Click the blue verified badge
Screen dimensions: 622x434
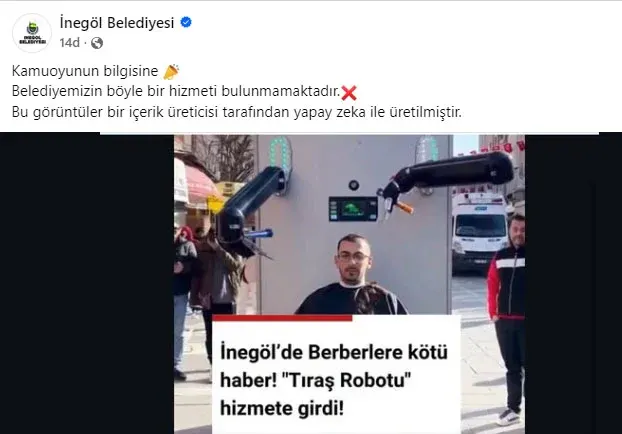(x=186, y=22)
